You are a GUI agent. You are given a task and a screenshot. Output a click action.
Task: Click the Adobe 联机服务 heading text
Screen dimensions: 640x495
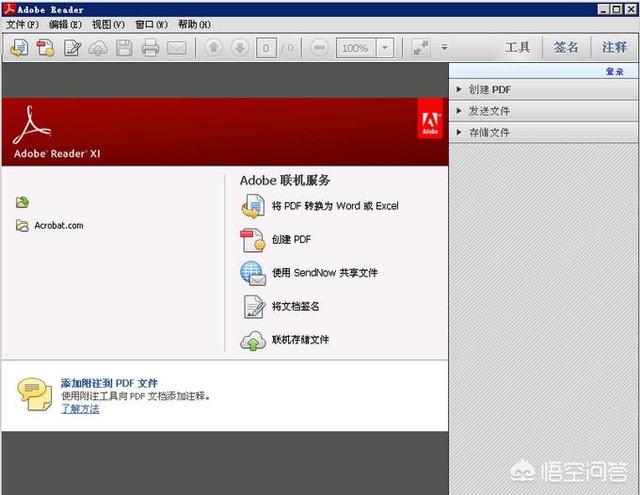(285, 180)
